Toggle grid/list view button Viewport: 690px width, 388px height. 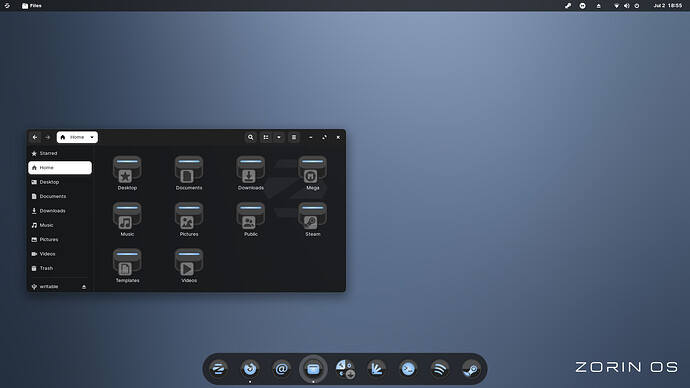click(x=266, y=137)
